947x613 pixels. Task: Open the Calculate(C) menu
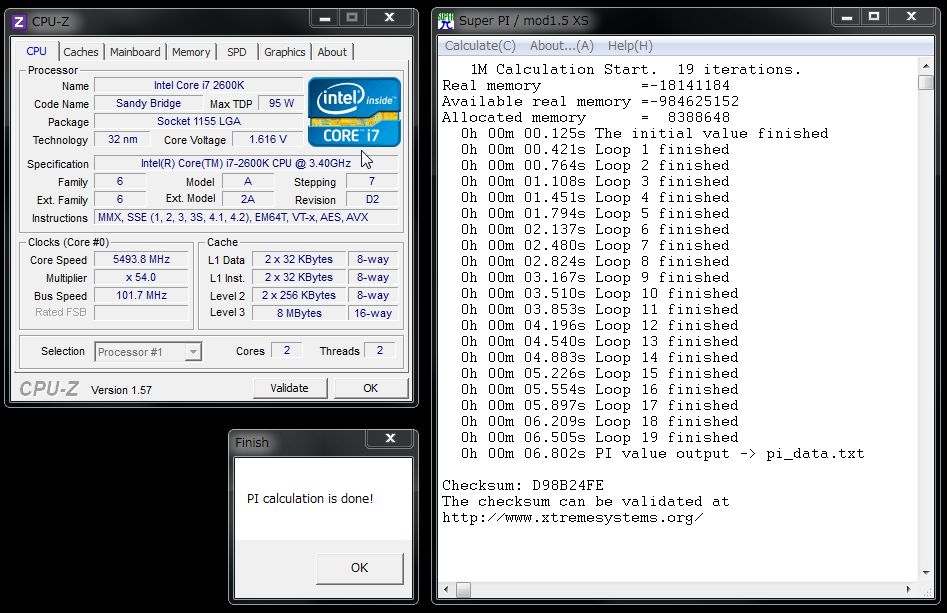click(480, 46)
